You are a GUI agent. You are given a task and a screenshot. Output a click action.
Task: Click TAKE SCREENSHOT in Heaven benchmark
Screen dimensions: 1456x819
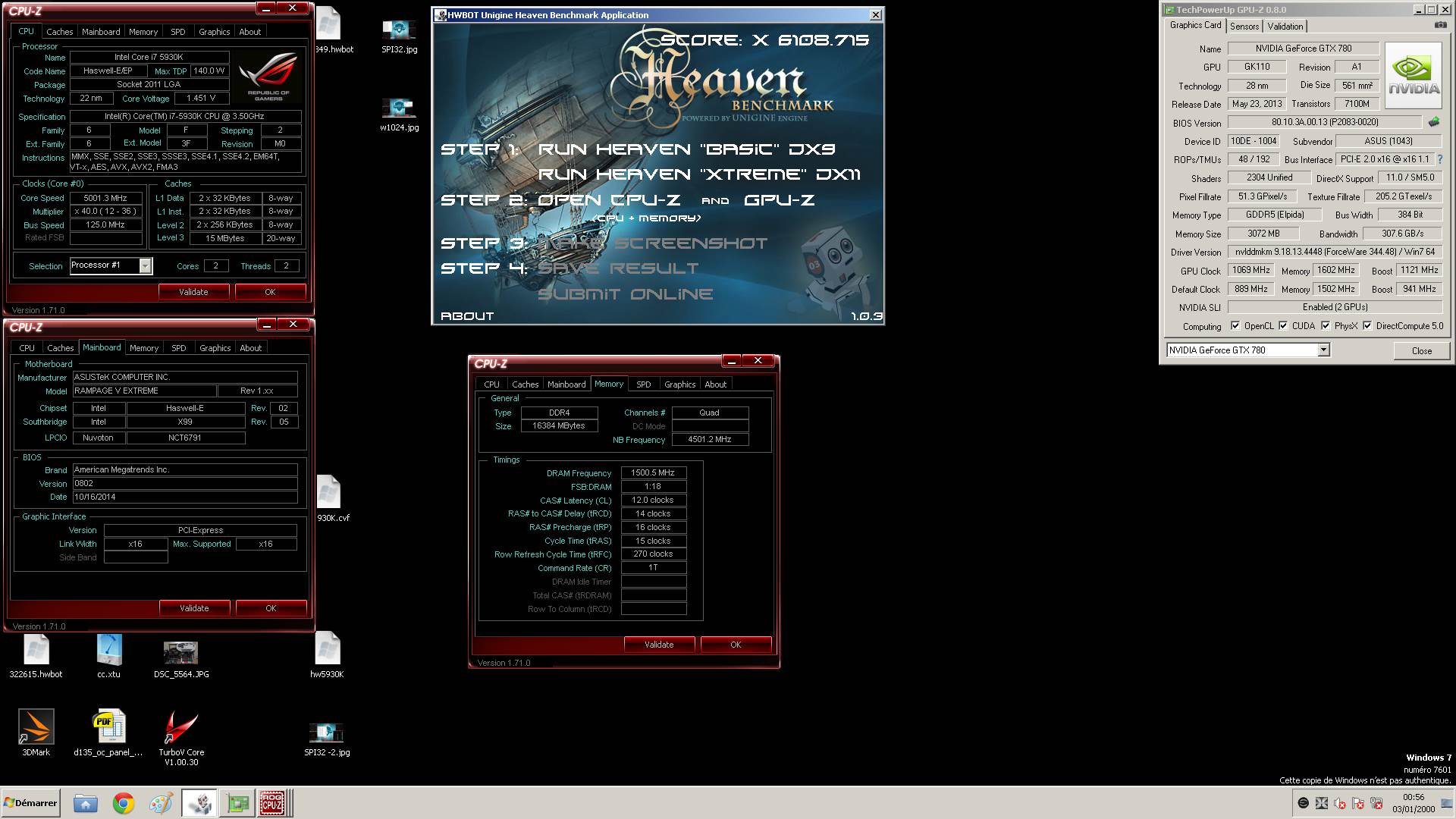tap(653, 243)
